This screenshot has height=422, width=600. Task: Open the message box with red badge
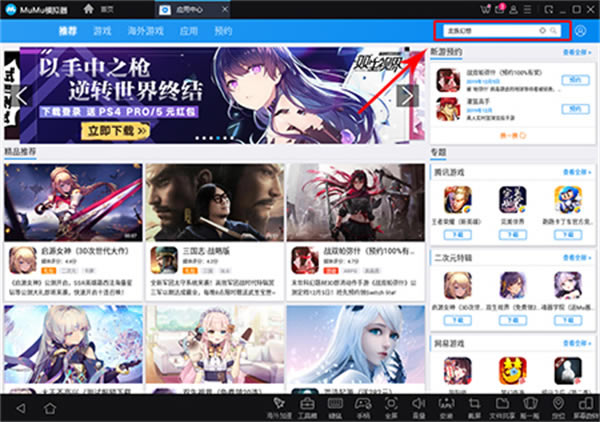coord(500,9)
